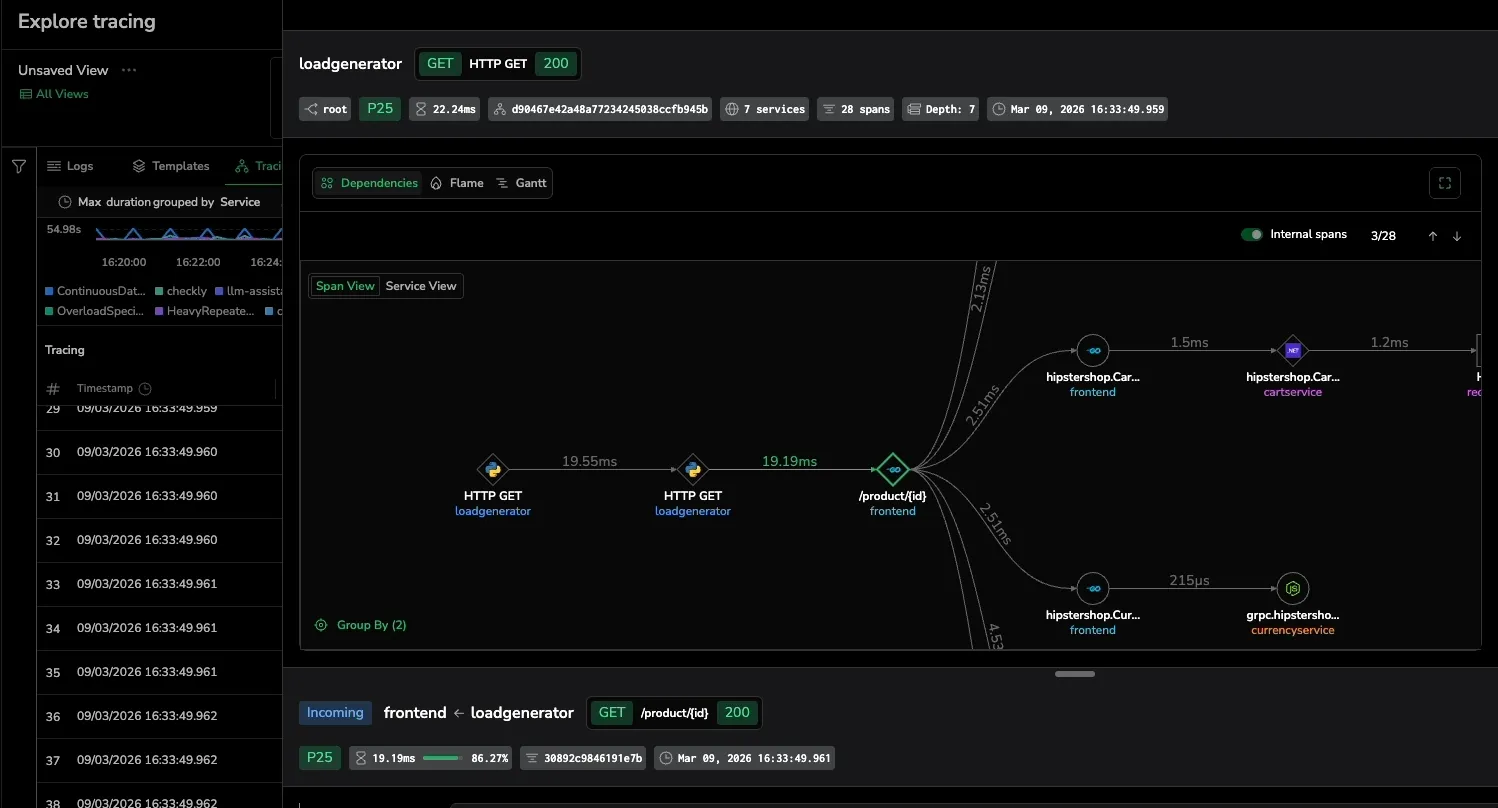Select table row 36

pyautogui.click(x=160, y=716)
